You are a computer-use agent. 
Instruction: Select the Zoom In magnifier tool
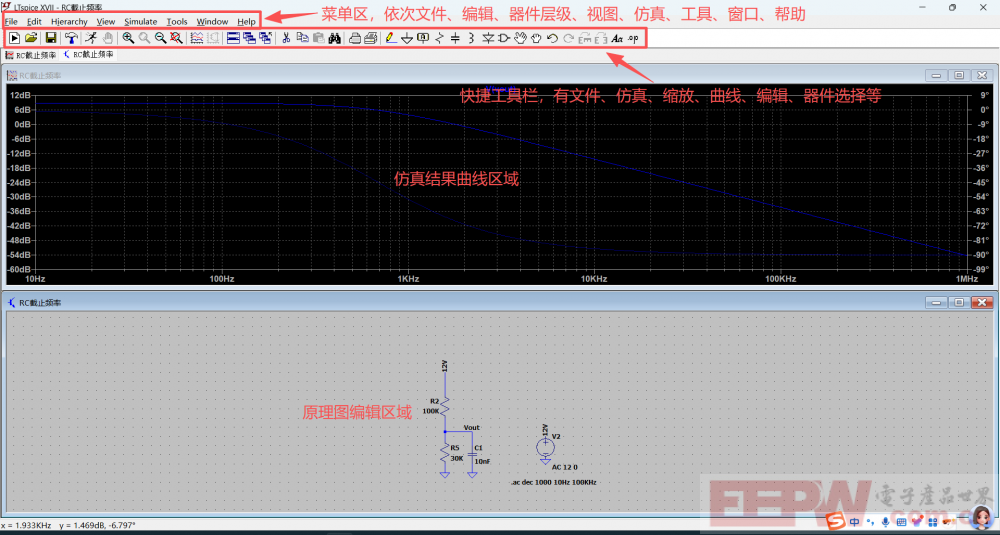[129, 38]
